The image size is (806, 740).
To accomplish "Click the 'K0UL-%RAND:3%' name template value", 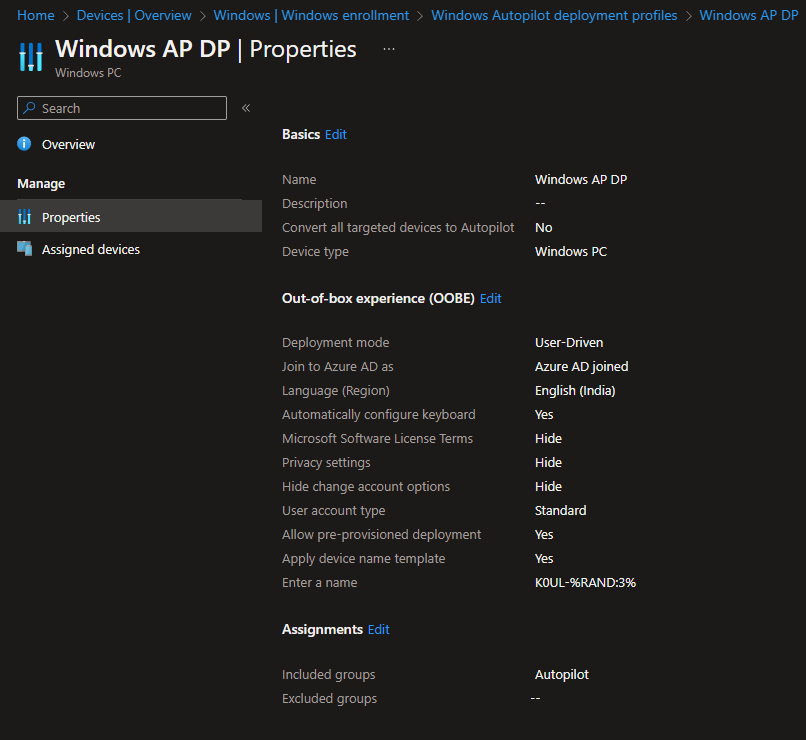I will click(585, 582).
